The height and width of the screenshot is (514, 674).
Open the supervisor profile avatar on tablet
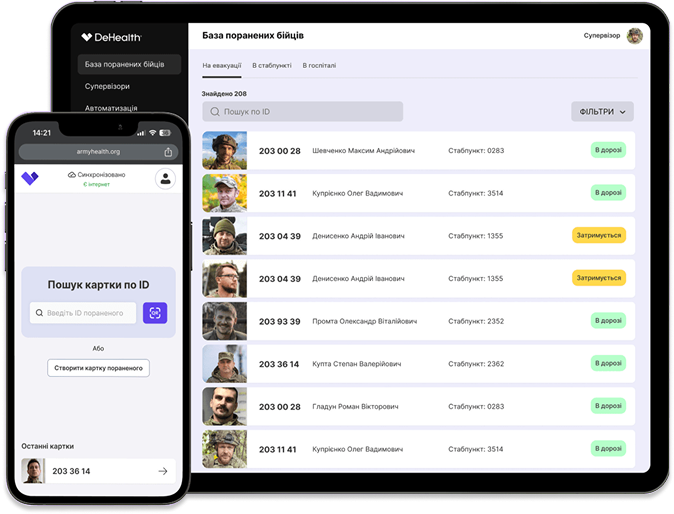634,36
